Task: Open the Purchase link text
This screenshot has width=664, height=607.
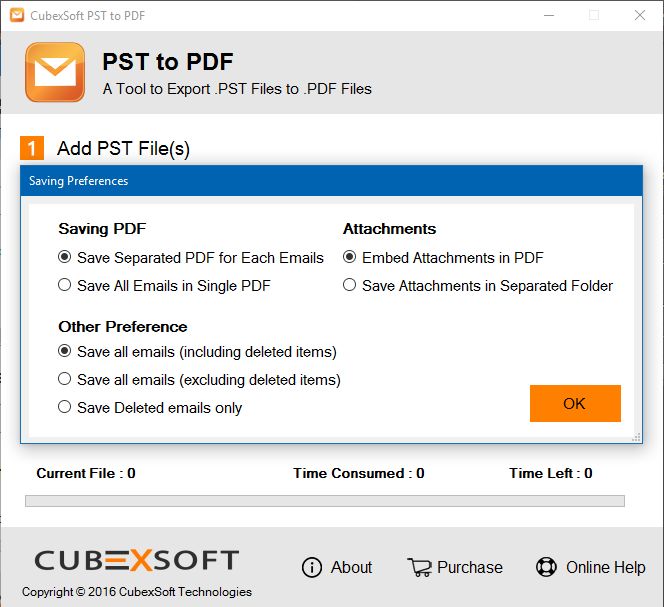Action: 470,567
